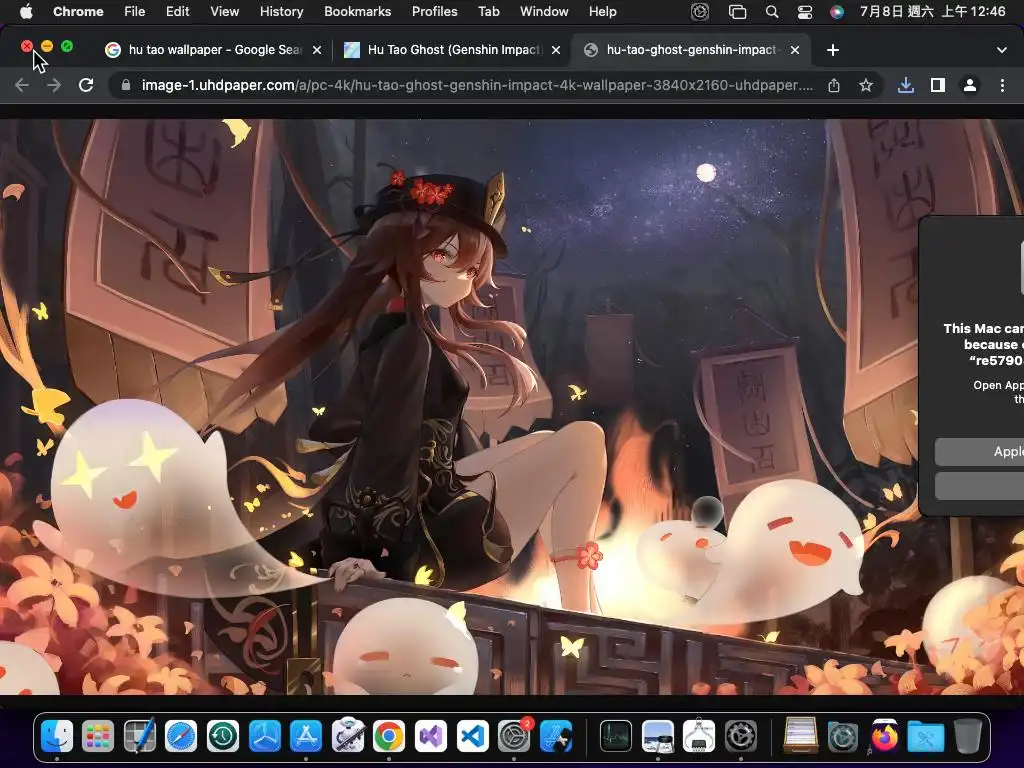The height and width of the screenshot is (768, 1024).
Task: Open the Bookmarks menu
Action: click(357, 12)
